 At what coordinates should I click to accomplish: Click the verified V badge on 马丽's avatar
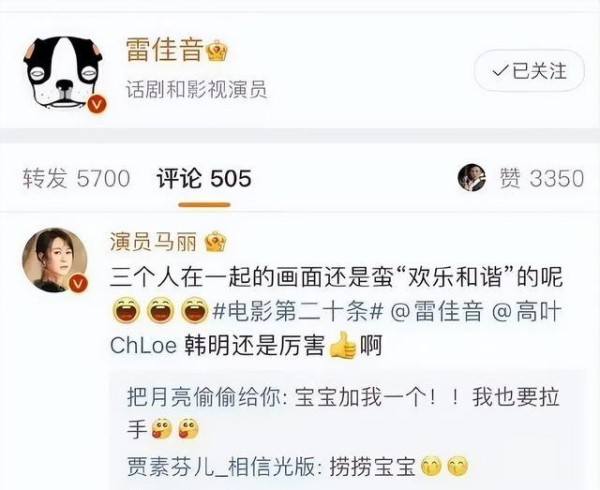[x=78, y=283]
